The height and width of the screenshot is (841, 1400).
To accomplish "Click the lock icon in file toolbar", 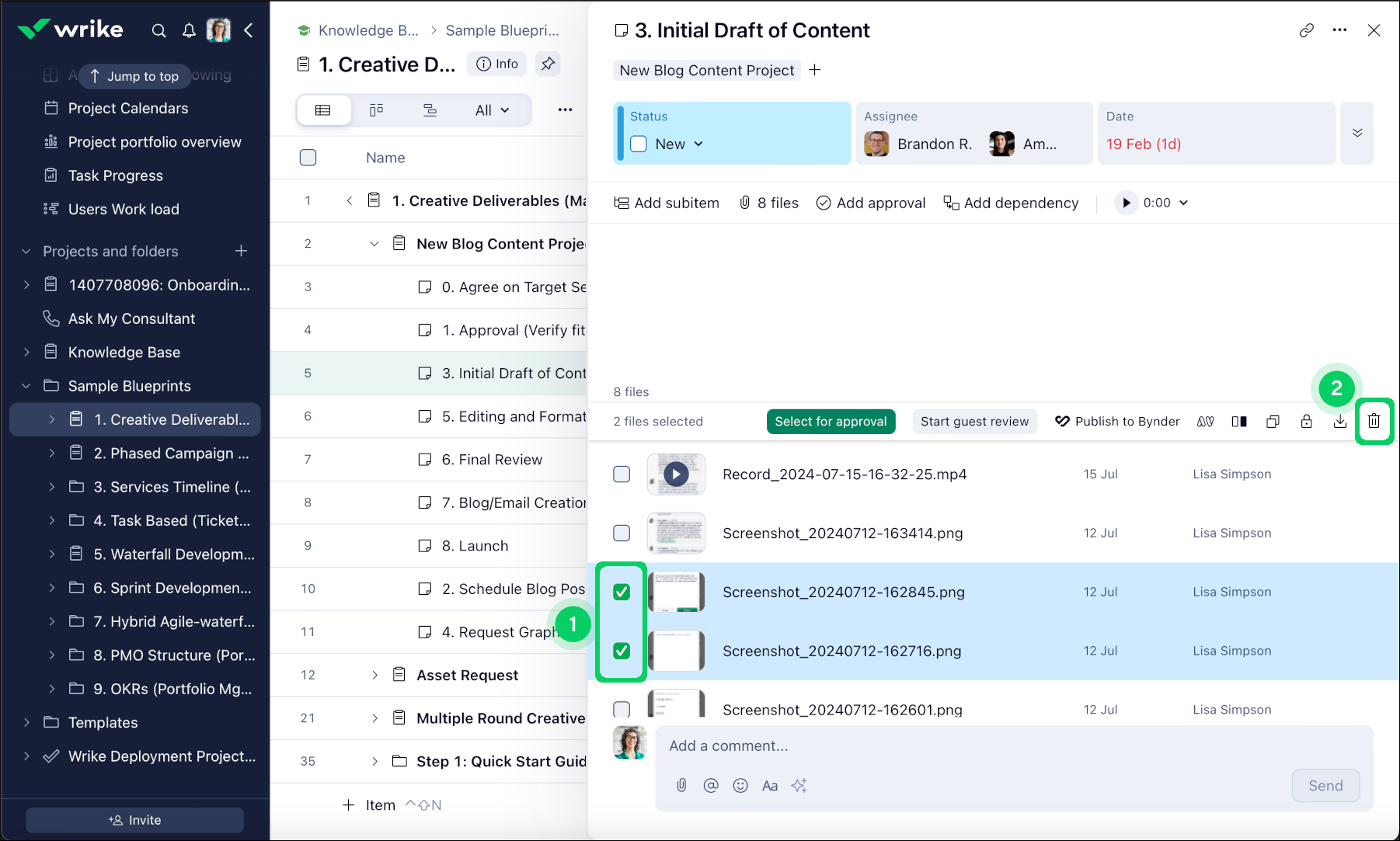I will tap(1307, 421).
